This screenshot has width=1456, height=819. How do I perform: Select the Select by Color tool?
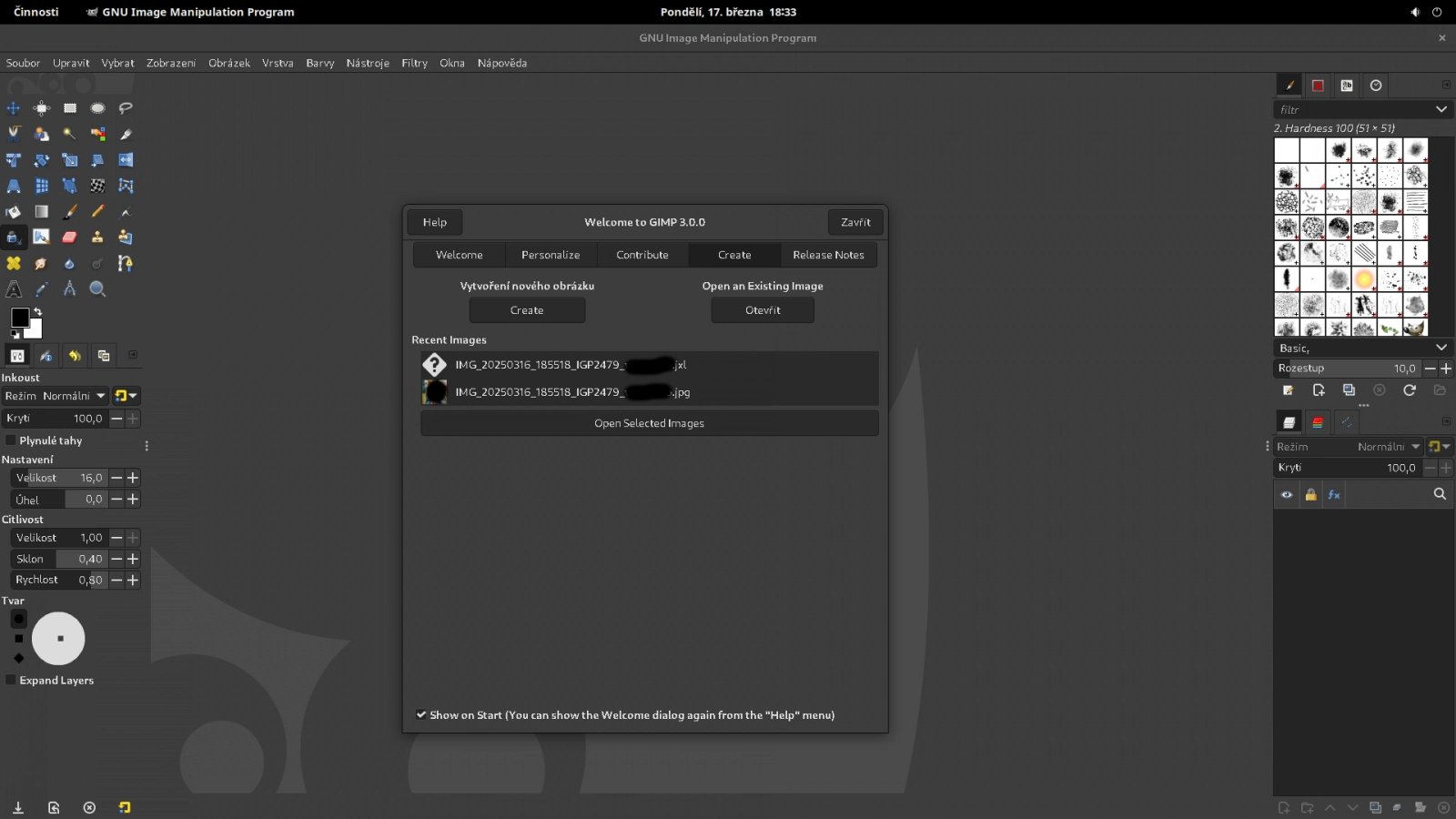[97, 134]
